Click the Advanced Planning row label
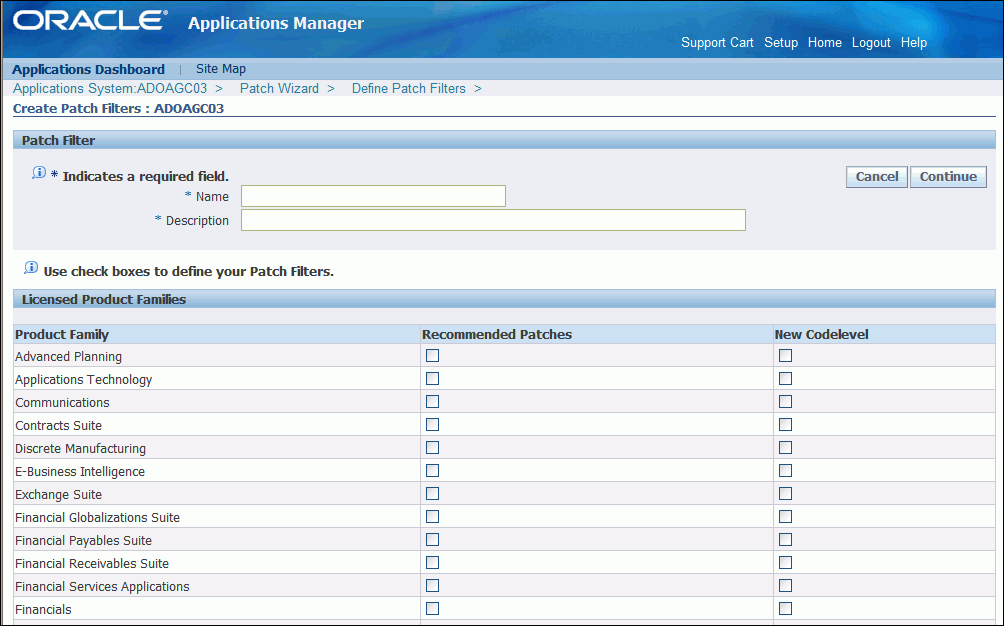The image size is (1004, 626). click(69, 357)
